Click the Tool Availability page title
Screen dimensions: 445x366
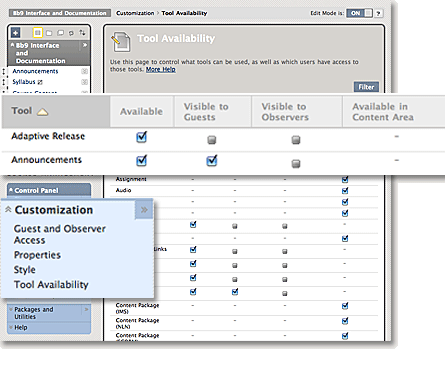tap(176, 38)
